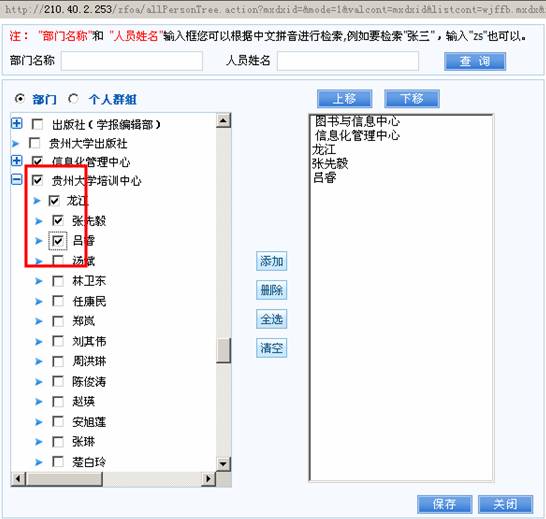Image resolution: width=546 pixels, height=519 pixels.
Task: Click the blue arrow icon beside 林卫东
Action: (x=39, y=281)
